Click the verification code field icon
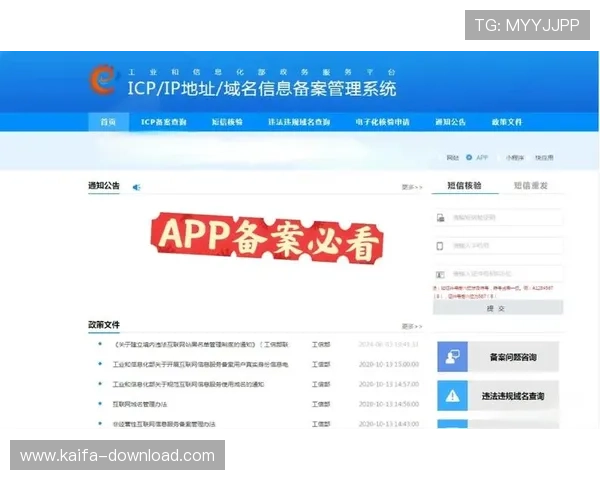 (x=440, y=218)
